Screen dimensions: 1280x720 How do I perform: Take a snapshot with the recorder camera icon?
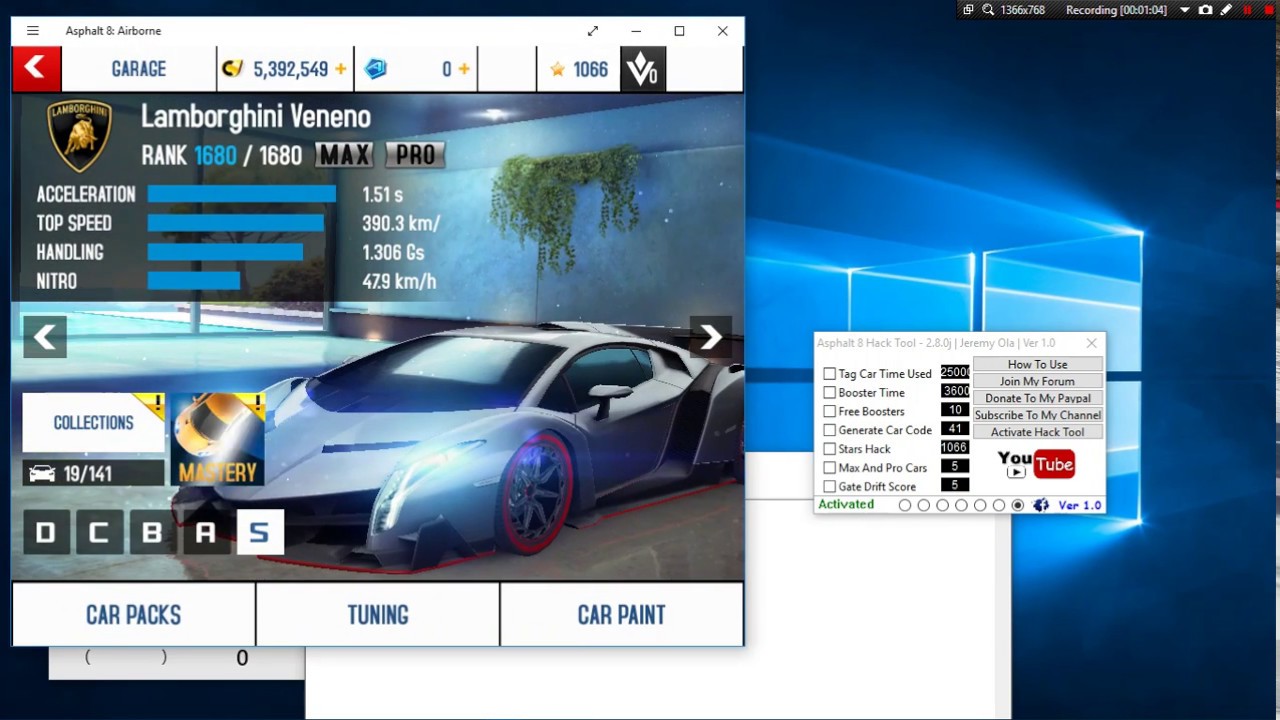(1205, 10)
